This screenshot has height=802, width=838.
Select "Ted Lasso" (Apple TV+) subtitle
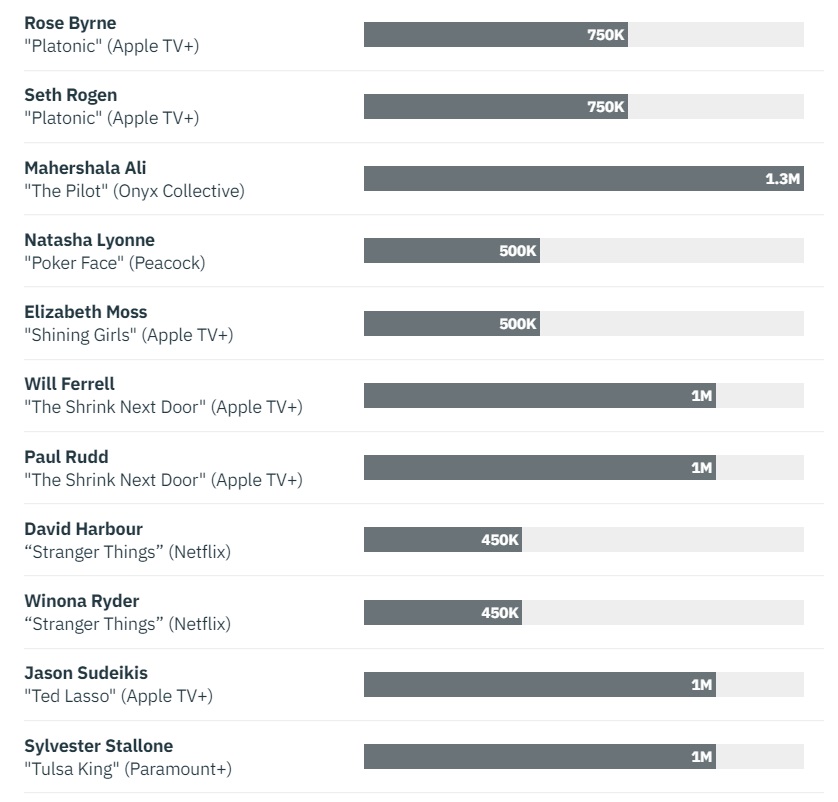point(119,696)
